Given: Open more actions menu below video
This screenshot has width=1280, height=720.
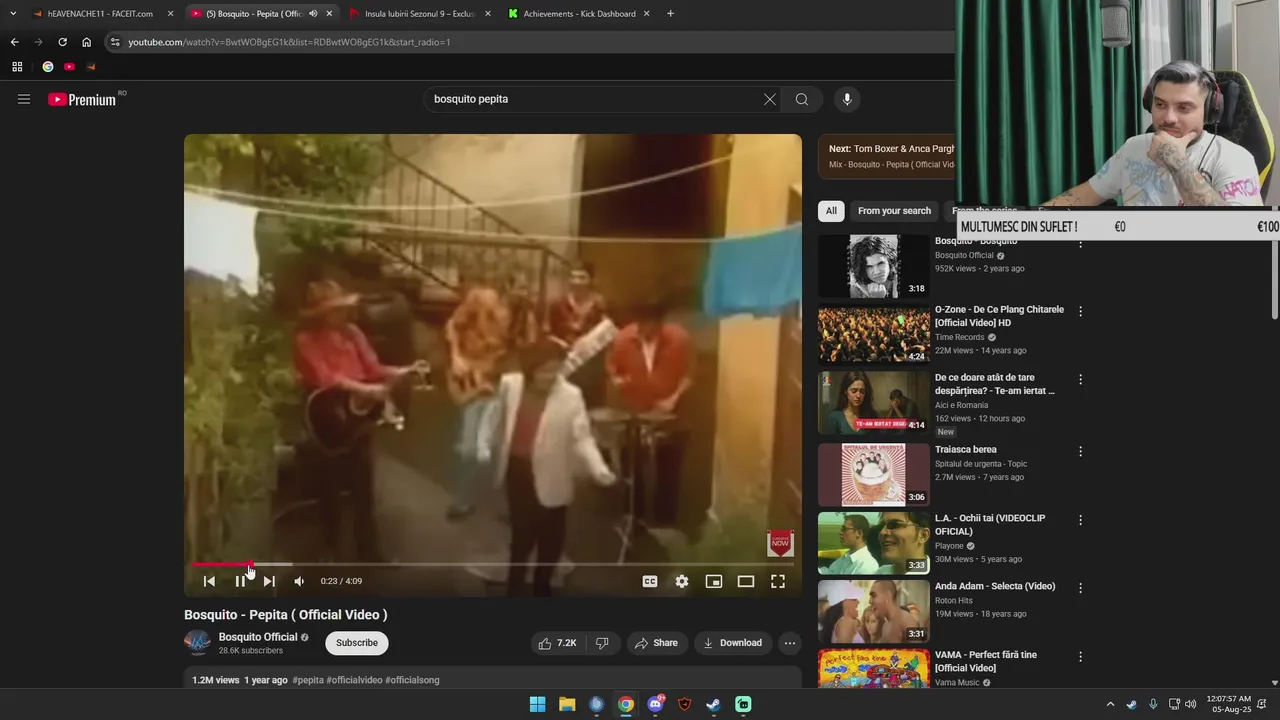Looking at the screenshot, I should (790, 643).
